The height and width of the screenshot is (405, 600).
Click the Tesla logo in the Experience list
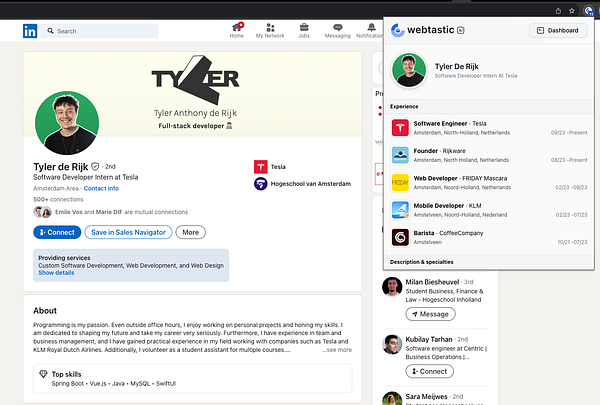[400, 128]
